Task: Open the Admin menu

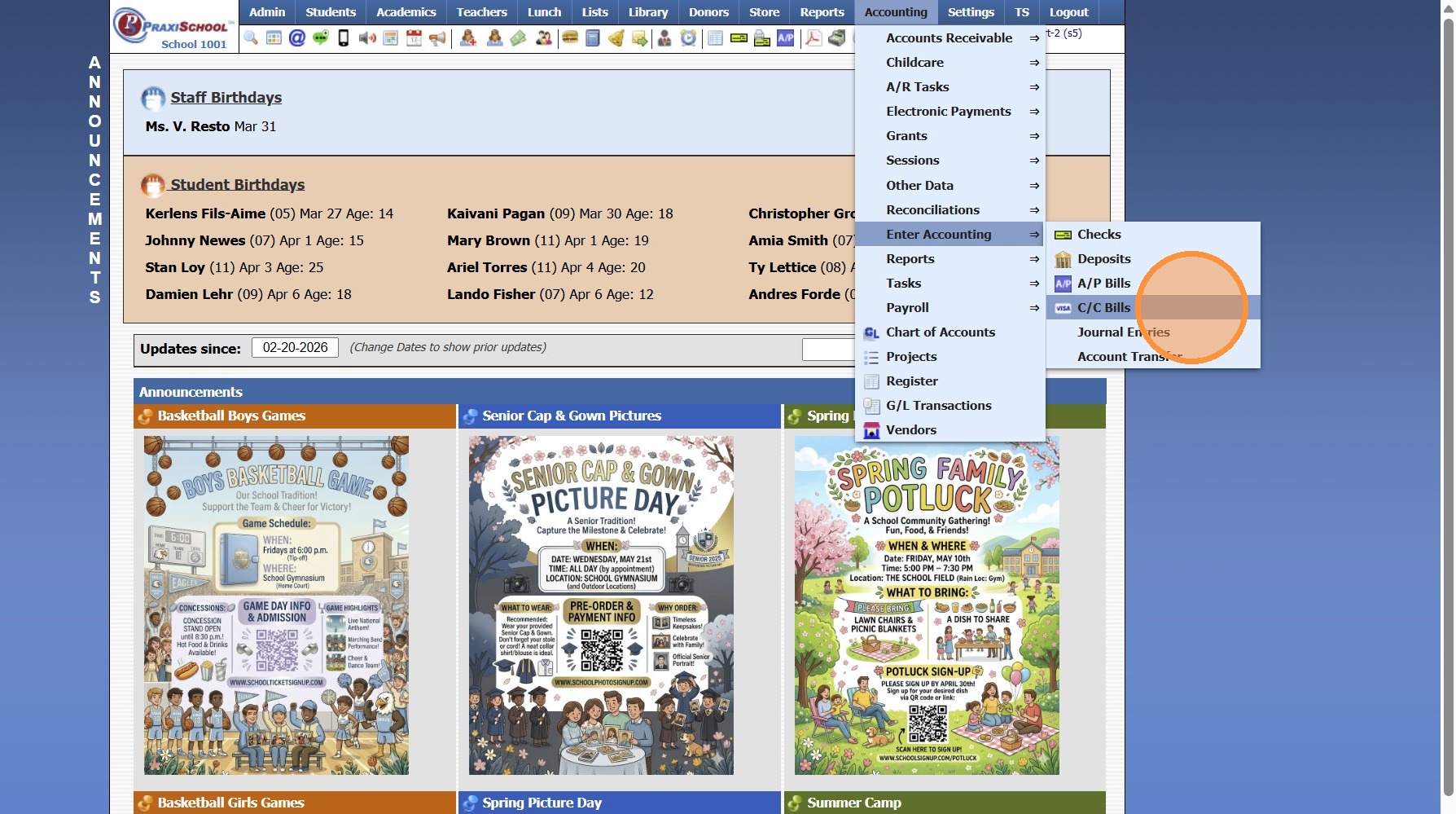Action: pos(267,12)
